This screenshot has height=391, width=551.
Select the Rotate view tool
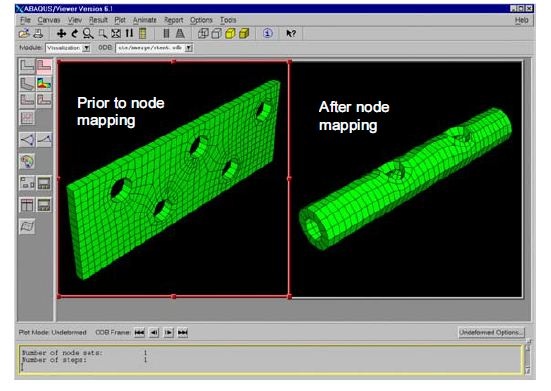point(74,33)
